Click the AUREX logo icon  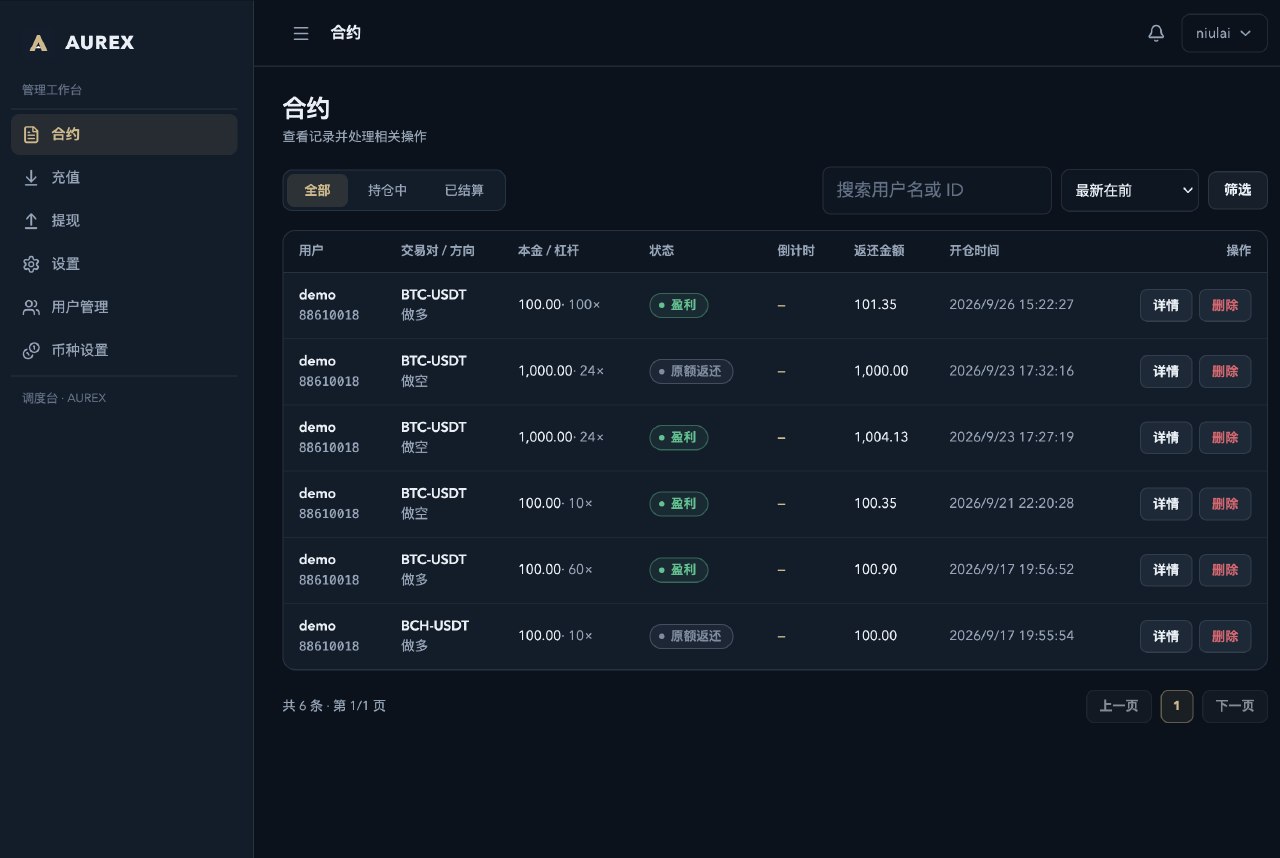click(x=38, y=42)
